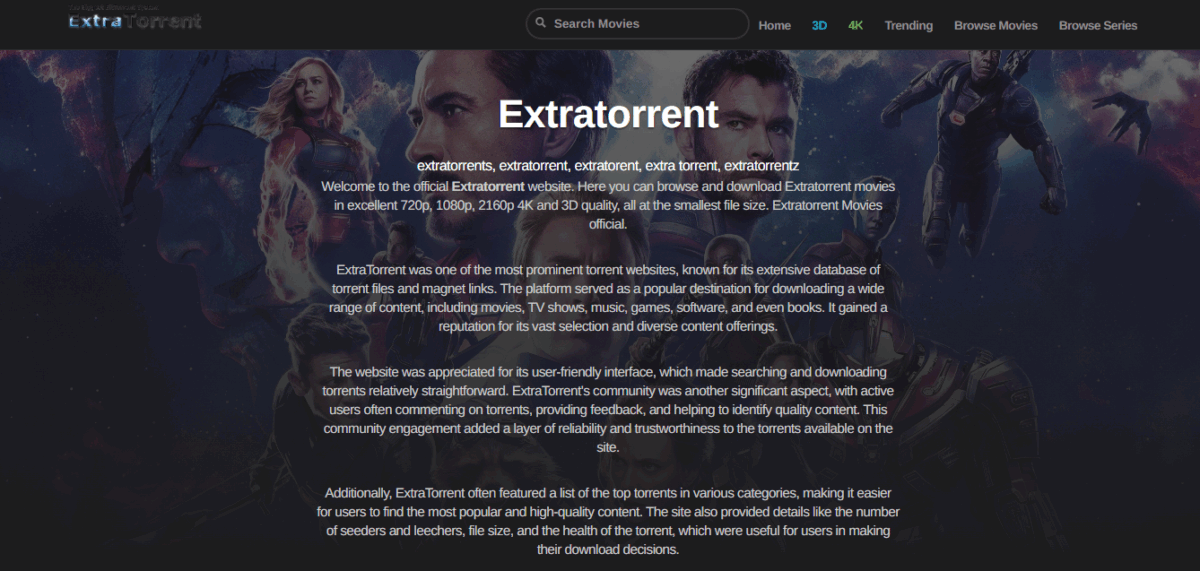Viewport: 1200px width, 571px height.
Task: Open the 4K movies section
Action: click(856, 25)
